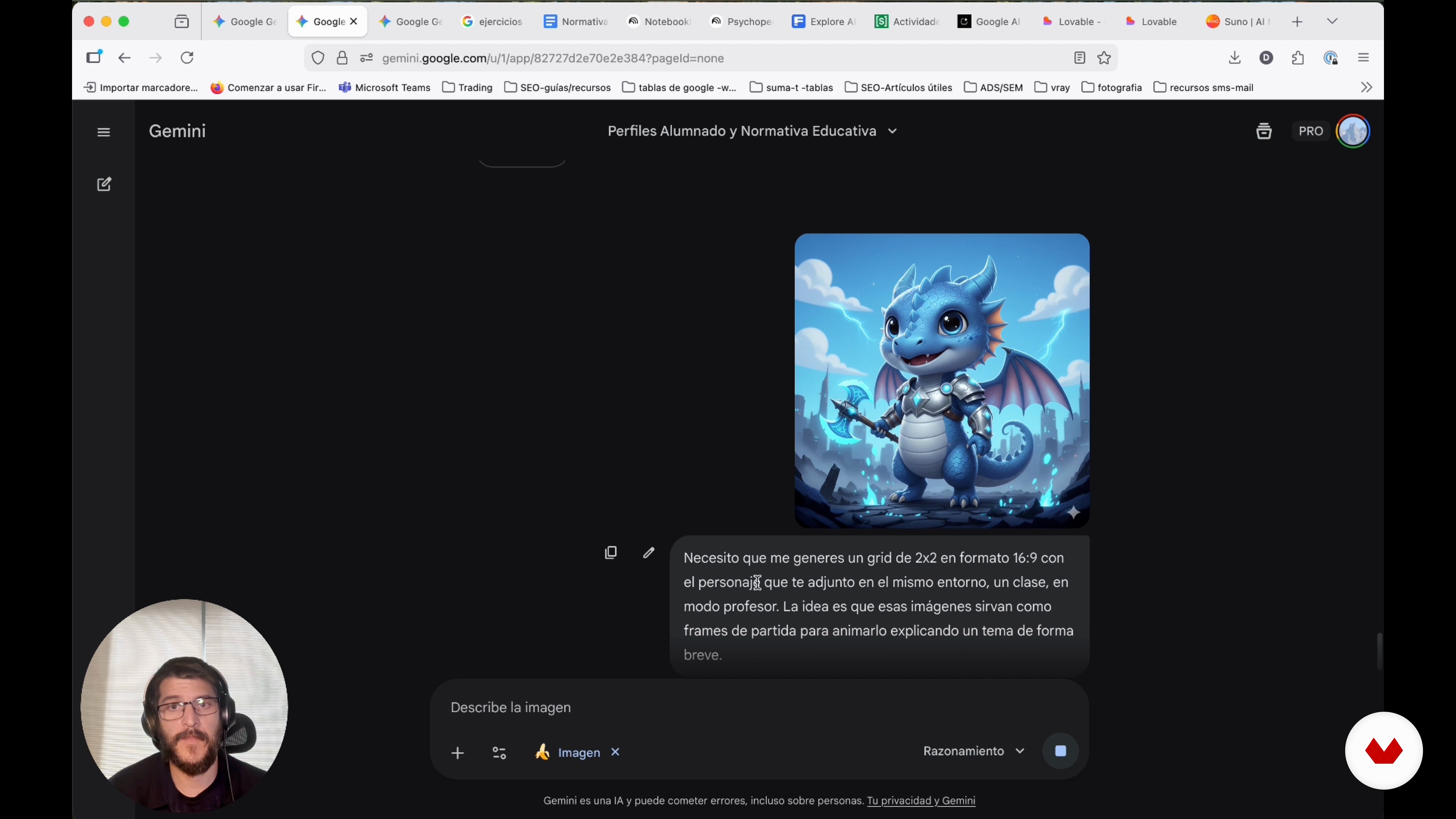Image resolution: width=1456 pixels, height=819 pixels.
Task: Switch to the Psychope tab
Action: tap(742, 22)
